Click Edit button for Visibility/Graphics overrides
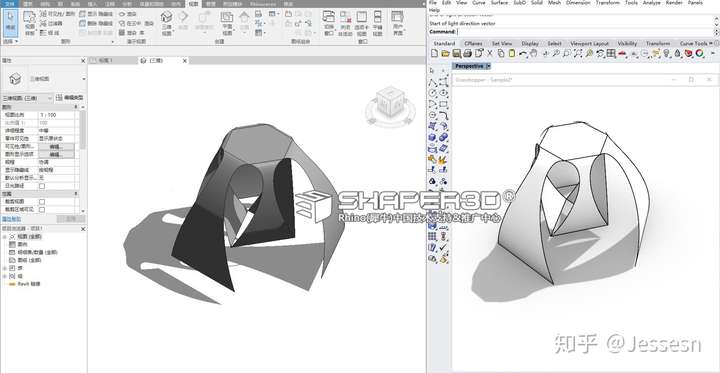720x373 pixels. coord(56,147)
